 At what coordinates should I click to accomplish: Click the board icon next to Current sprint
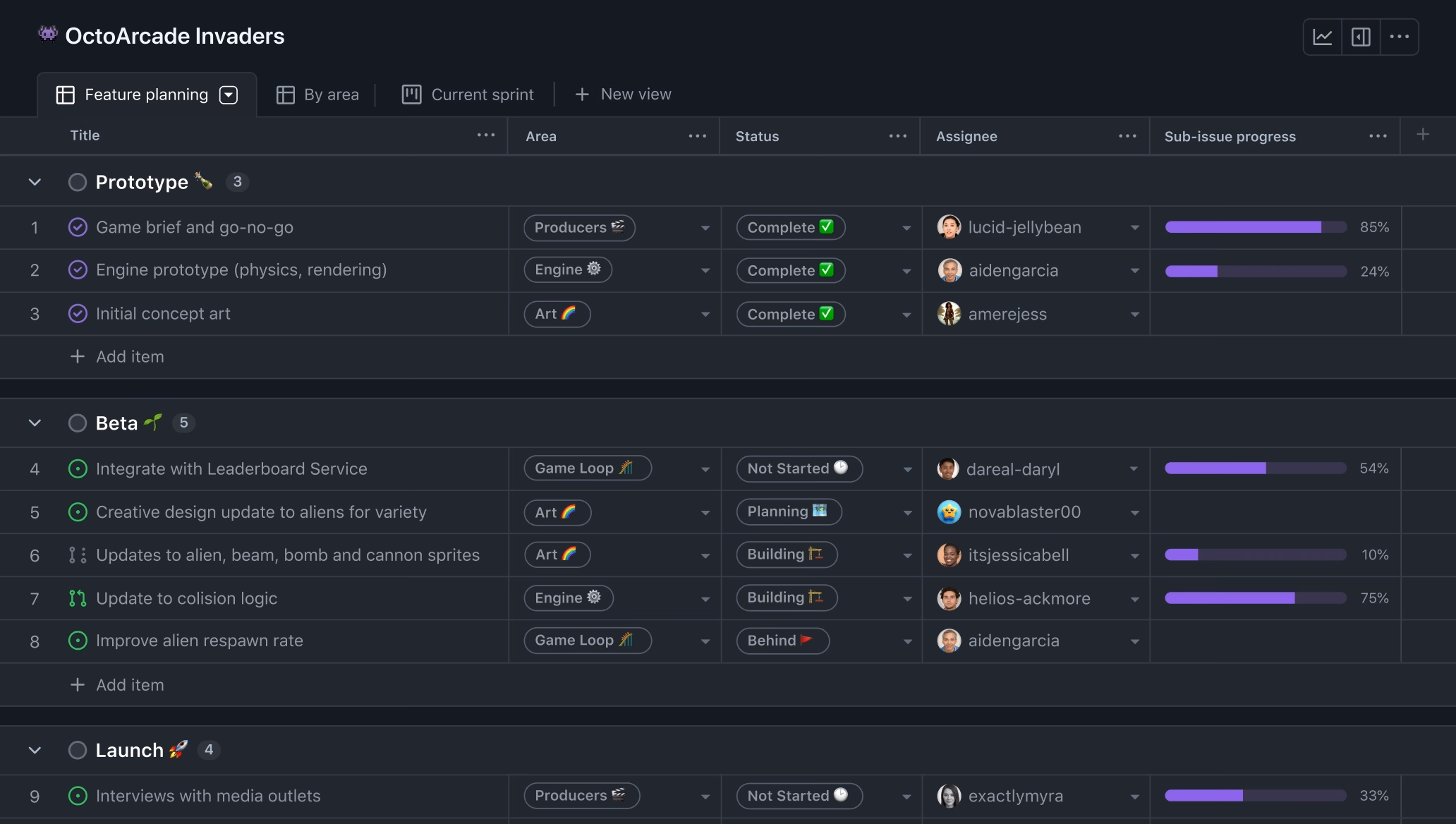pyautogui.click(x=412, y=94)
